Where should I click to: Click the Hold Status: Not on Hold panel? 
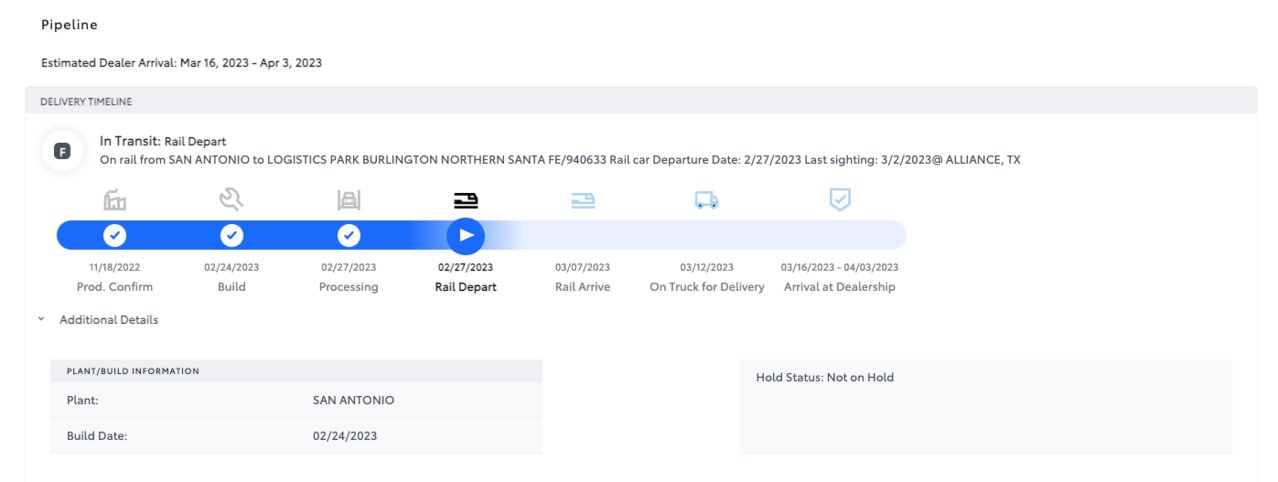point(986,406)
